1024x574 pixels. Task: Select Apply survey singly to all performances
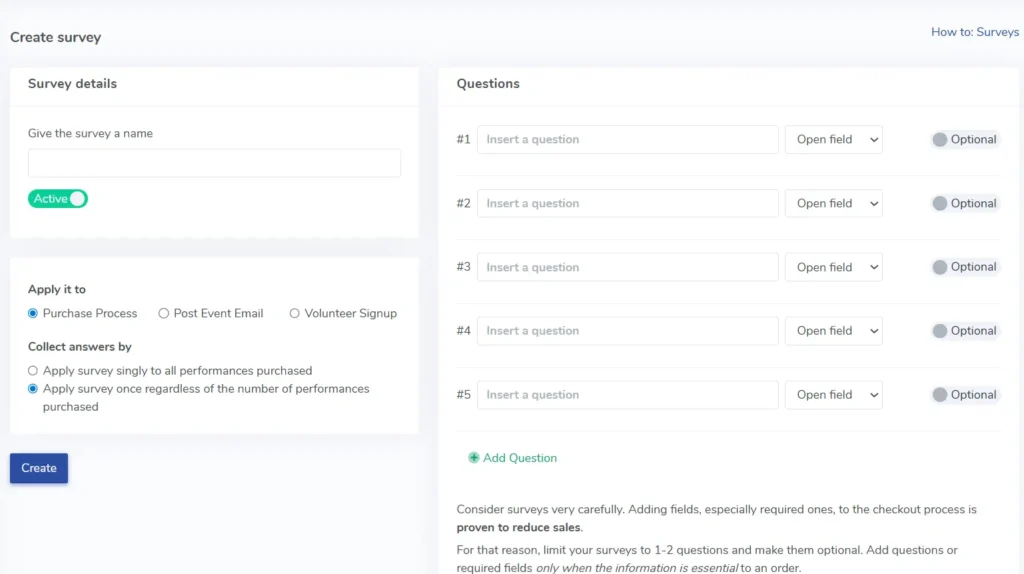click(33, 371)
